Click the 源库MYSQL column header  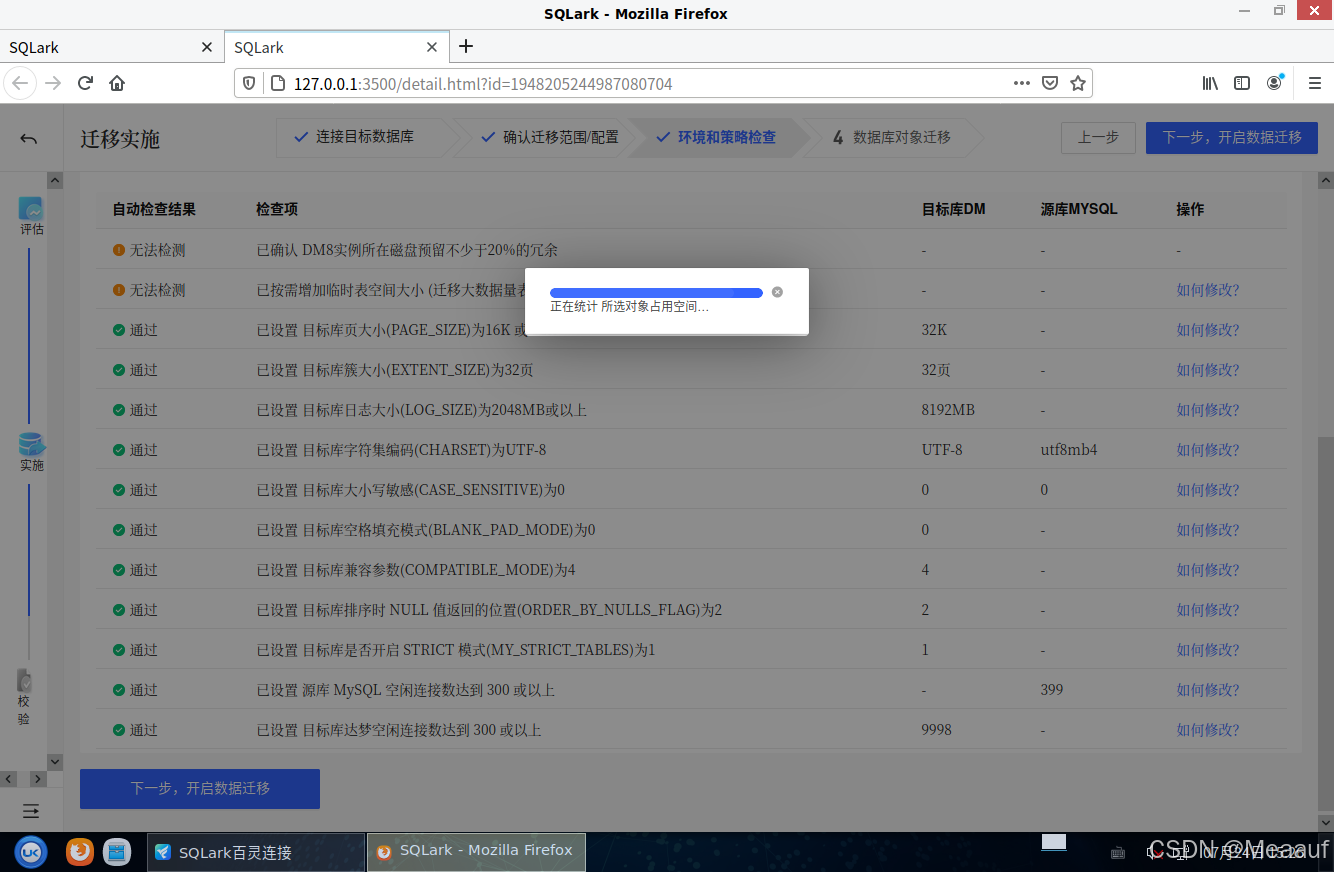point(1079,210)
